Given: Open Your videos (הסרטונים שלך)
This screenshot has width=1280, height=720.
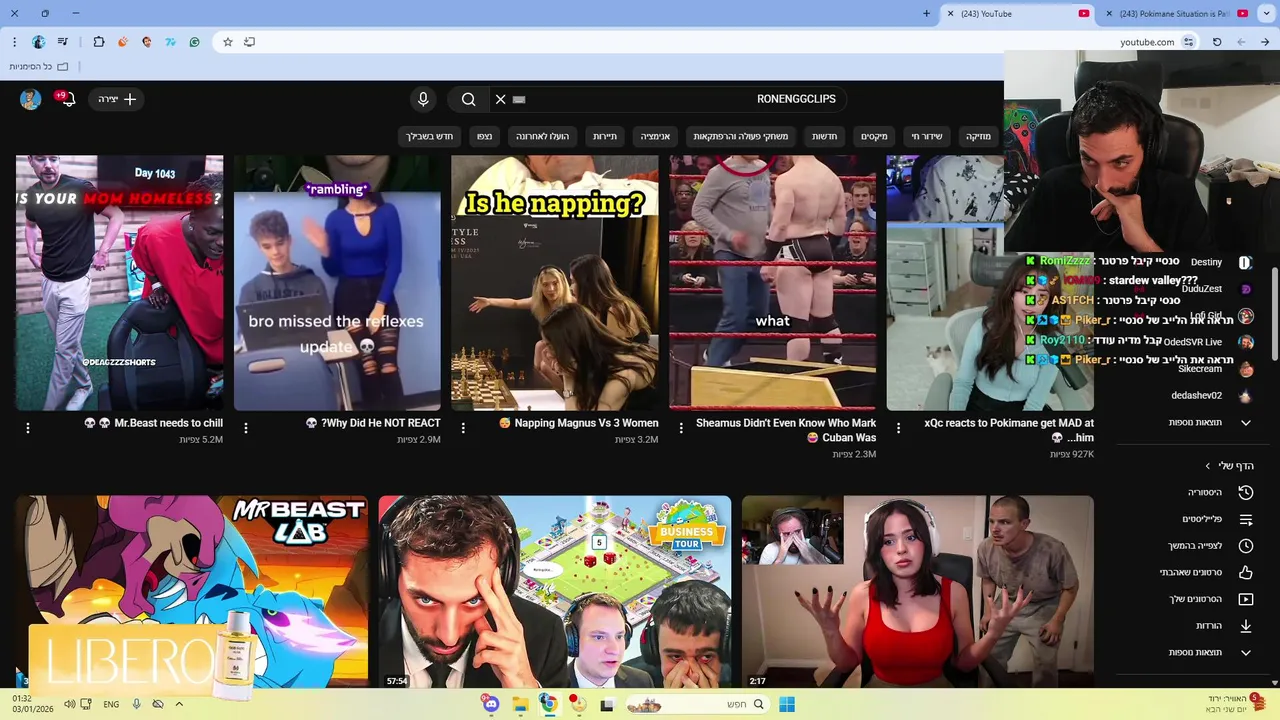Looking at the screenshot, I should point(1210,599).
